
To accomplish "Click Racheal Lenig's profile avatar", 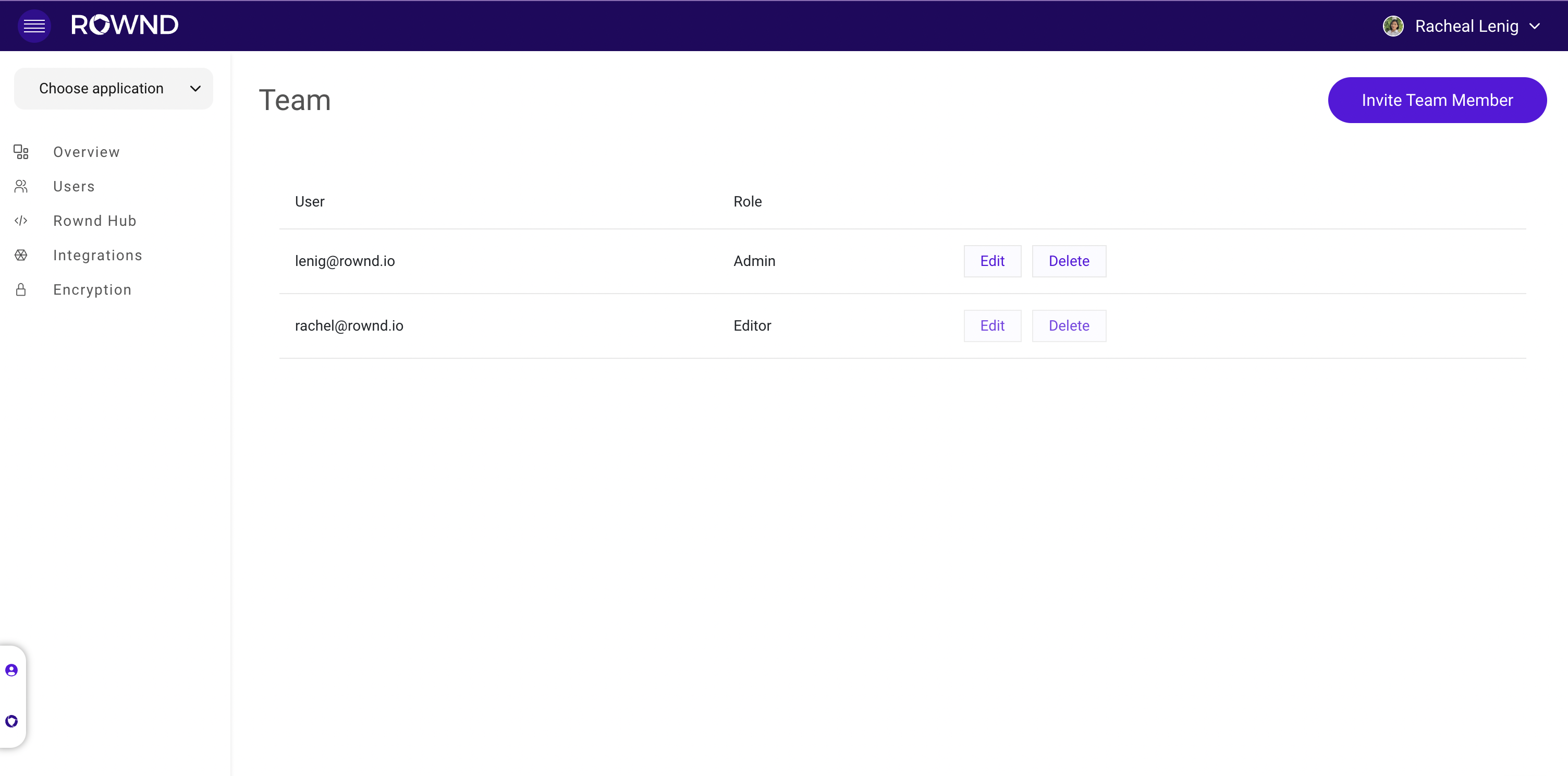I will 1393,26.
